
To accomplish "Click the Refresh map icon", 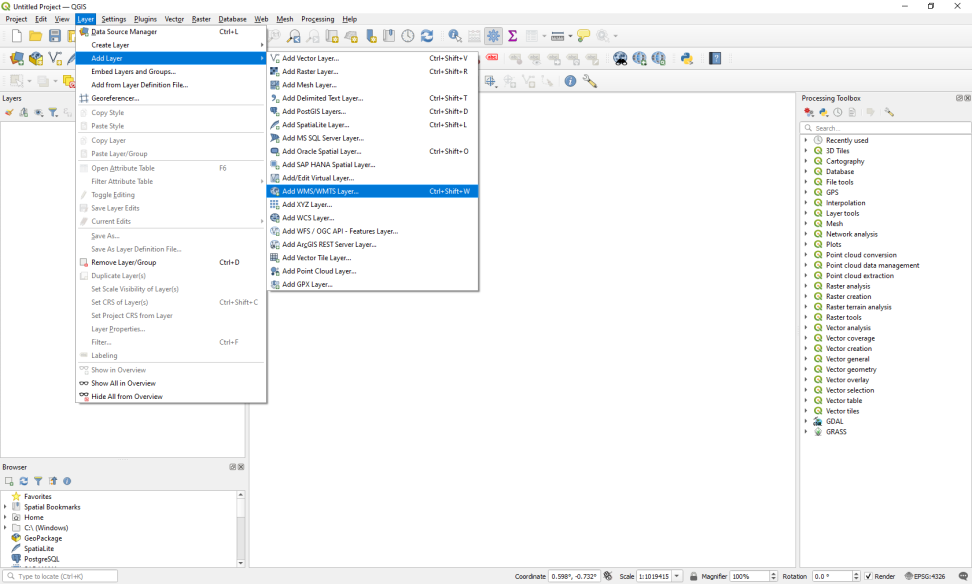I will point(426,36).
